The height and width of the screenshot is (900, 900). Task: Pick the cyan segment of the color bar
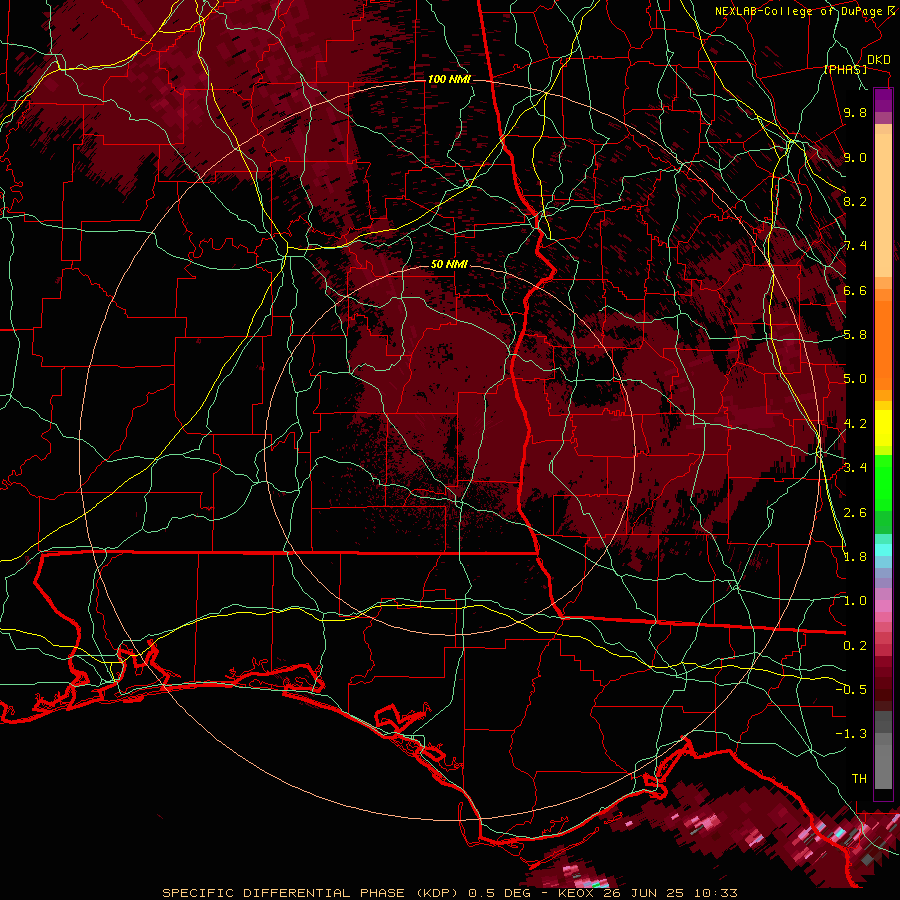pyautogui.click(x=883, y=550)
